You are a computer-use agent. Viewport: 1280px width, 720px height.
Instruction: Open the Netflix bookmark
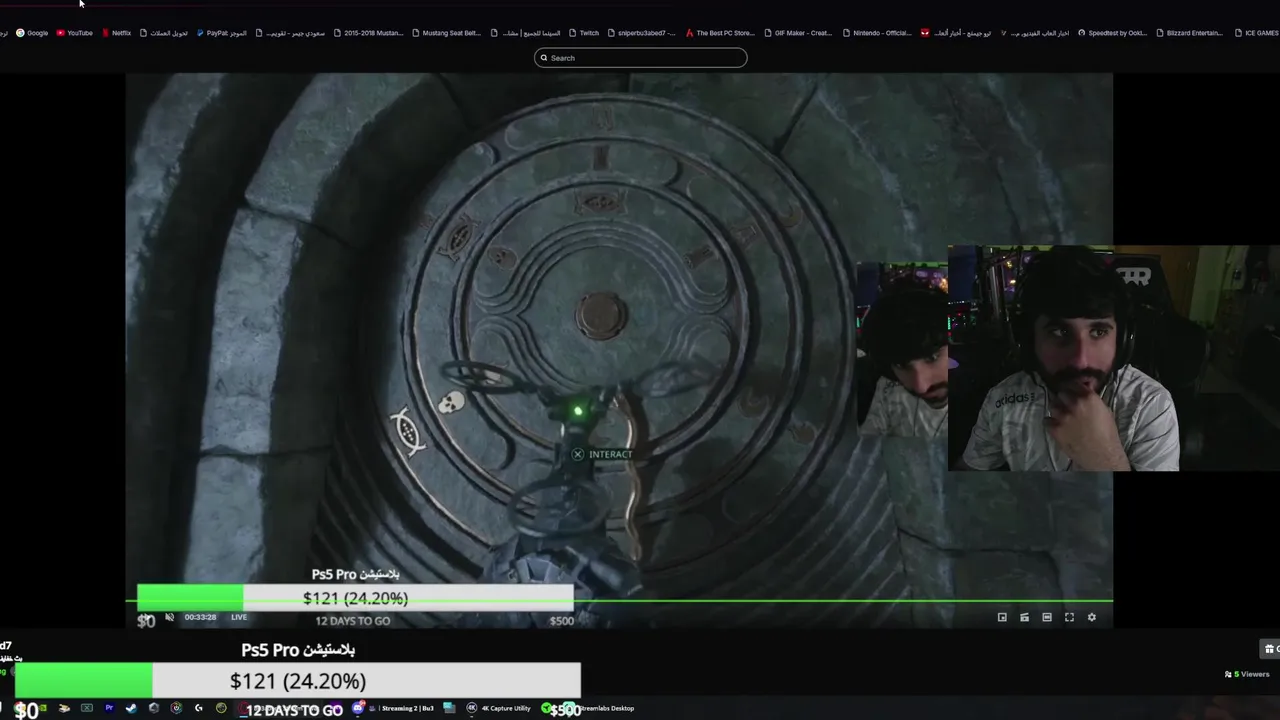116,33
